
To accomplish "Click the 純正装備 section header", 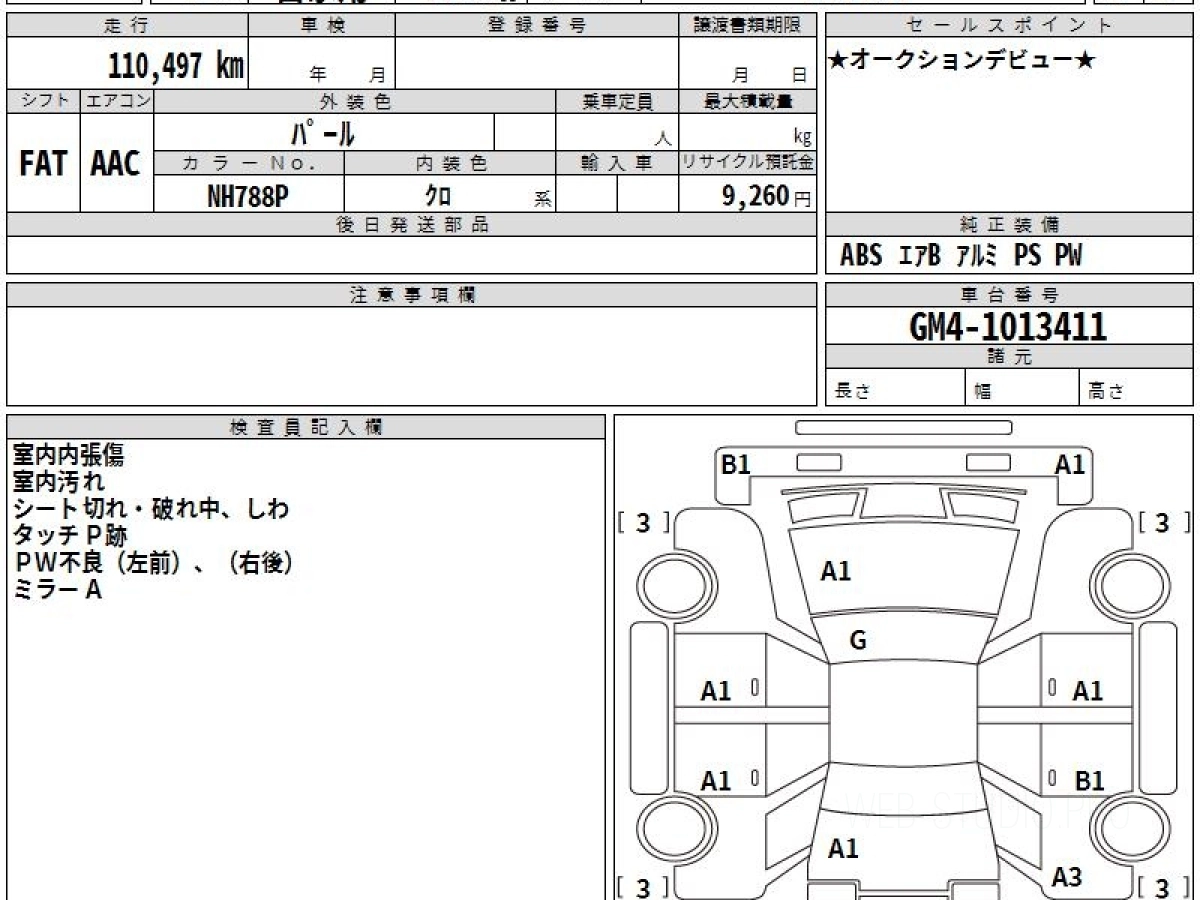I will 1010,225.
